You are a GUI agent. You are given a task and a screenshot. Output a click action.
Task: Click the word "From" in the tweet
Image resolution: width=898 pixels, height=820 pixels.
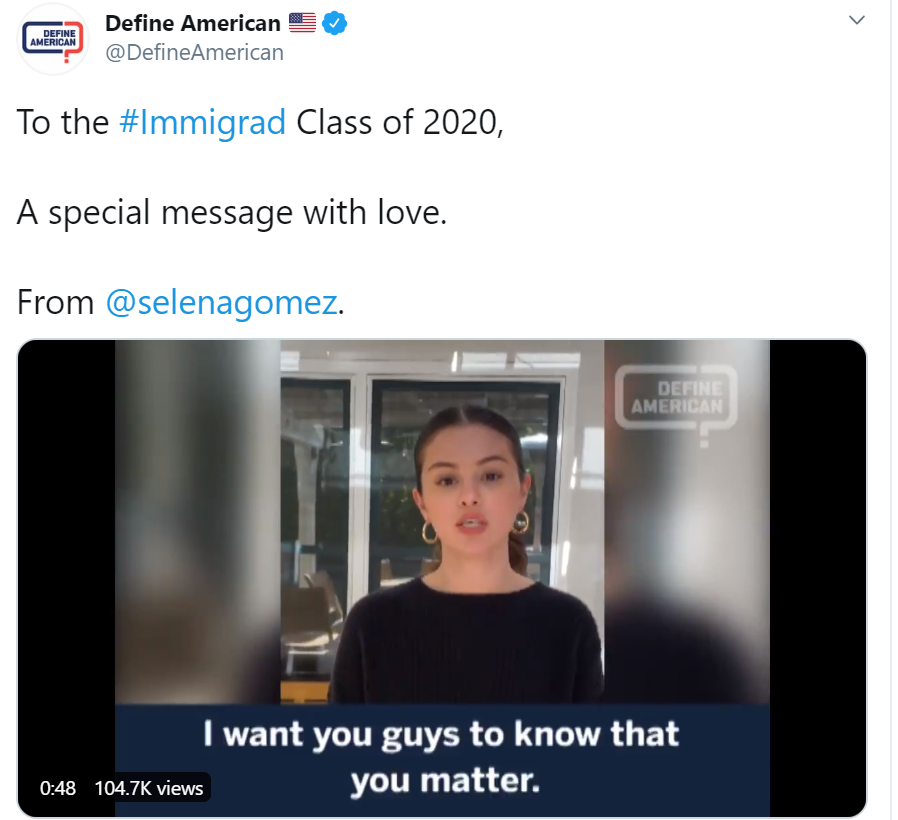coord(56,302)
